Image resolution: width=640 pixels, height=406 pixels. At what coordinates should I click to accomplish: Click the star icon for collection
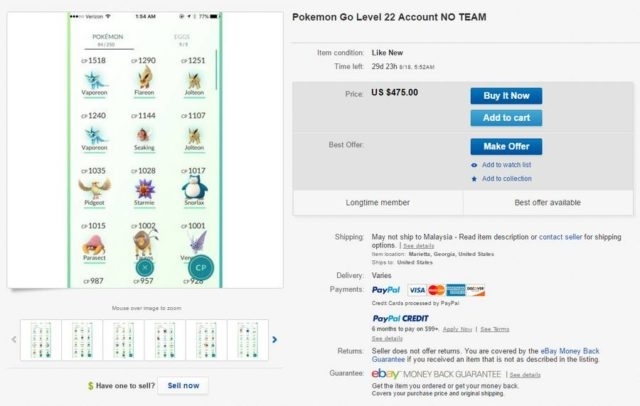click(474, 179)
